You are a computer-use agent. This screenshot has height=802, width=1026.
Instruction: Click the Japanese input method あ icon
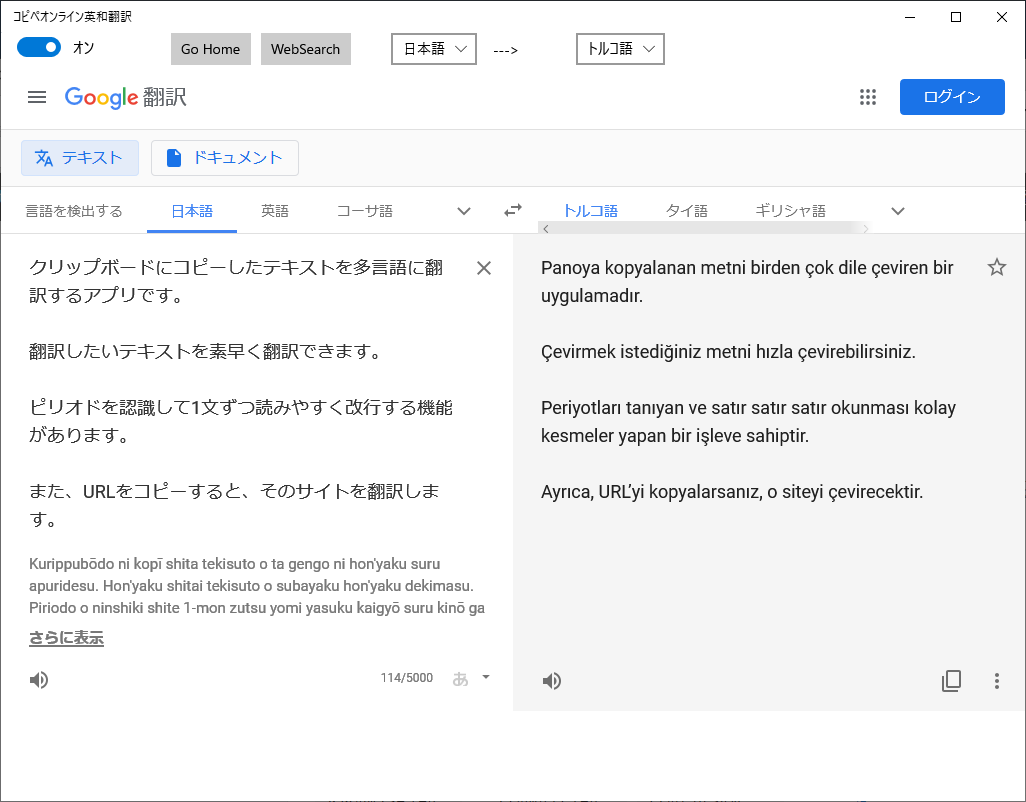coord(461,679)
